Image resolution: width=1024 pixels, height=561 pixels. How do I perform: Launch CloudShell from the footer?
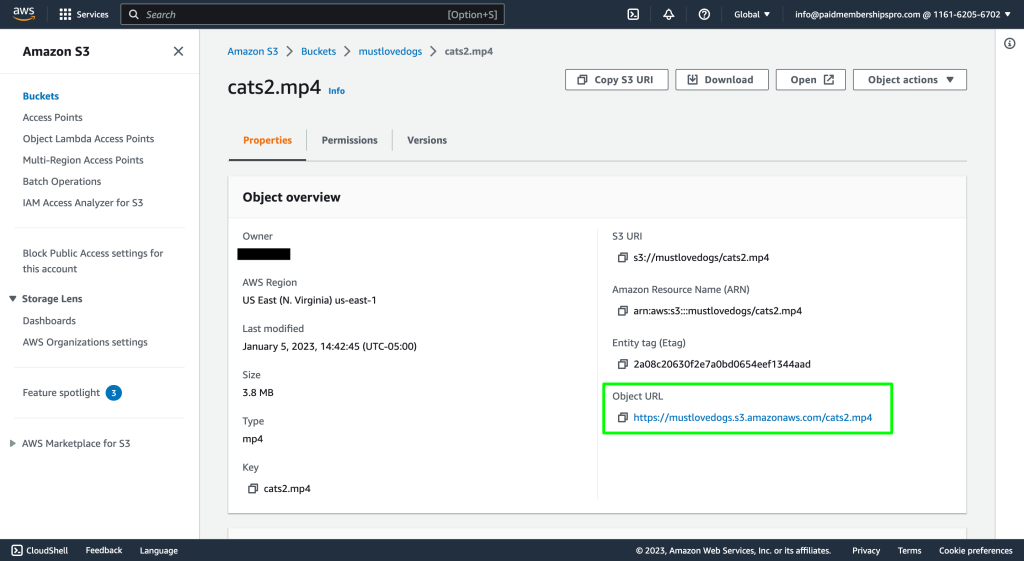coord(40,551)
